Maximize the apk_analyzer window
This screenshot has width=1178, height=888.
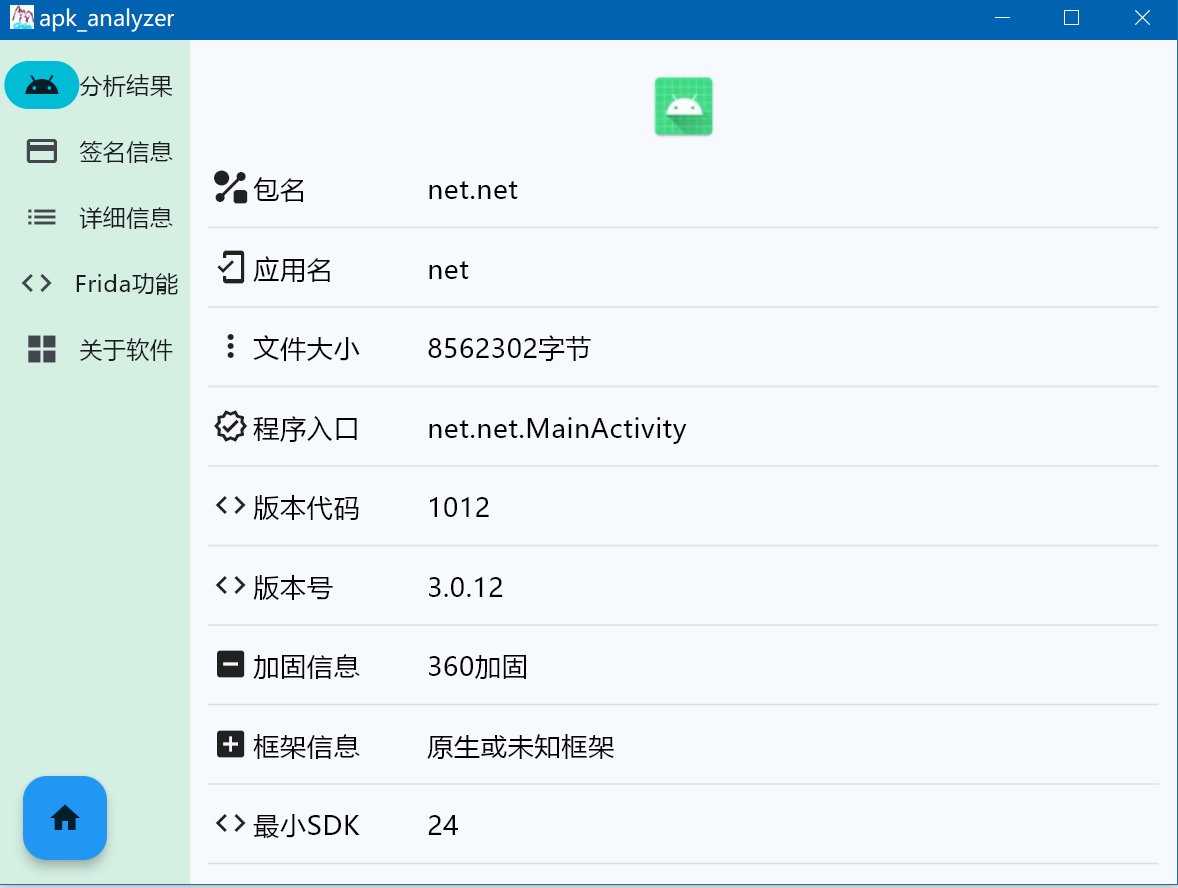tap(1071, 18)
